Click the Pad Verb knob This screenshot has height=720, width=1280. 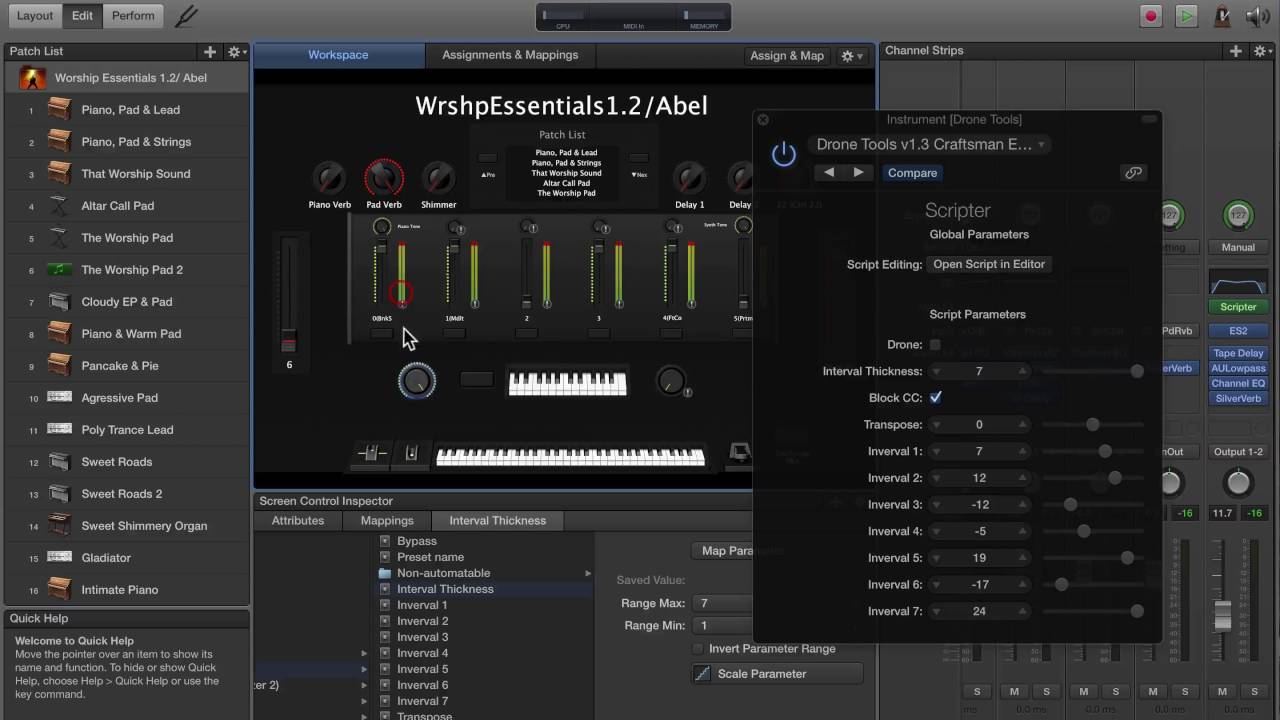pos(383,179)
